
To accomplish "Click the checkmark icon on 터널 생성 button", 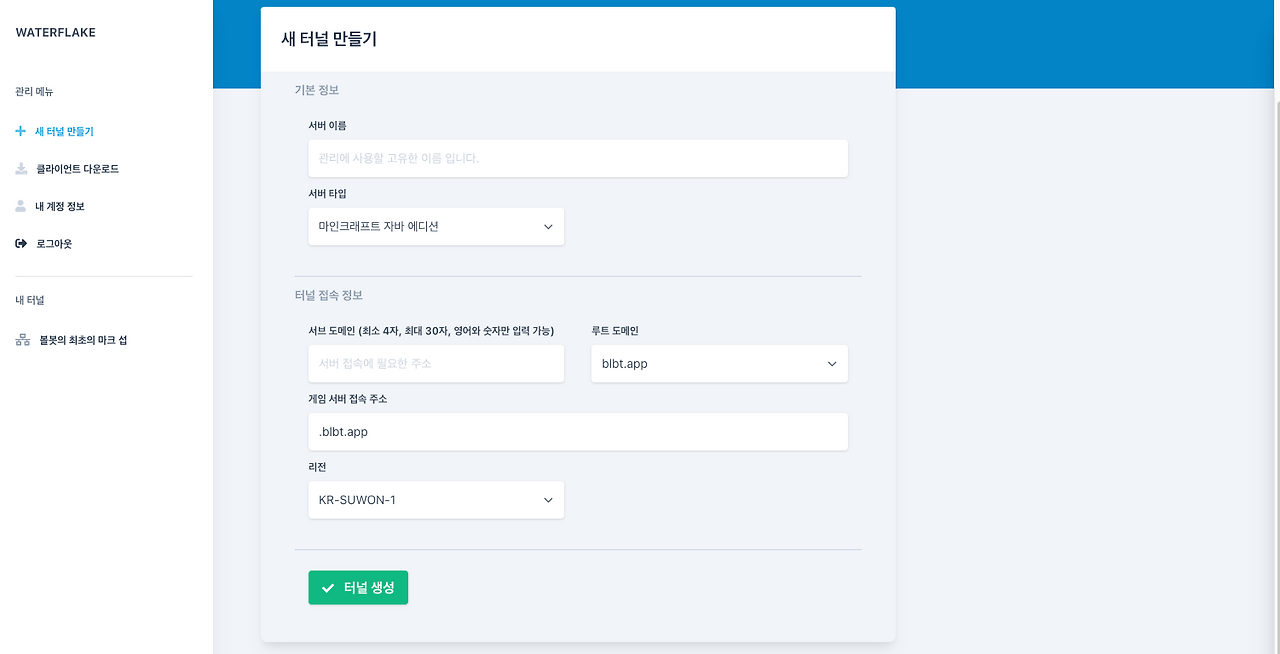I will pyautogui.click(x=328, y=588).
